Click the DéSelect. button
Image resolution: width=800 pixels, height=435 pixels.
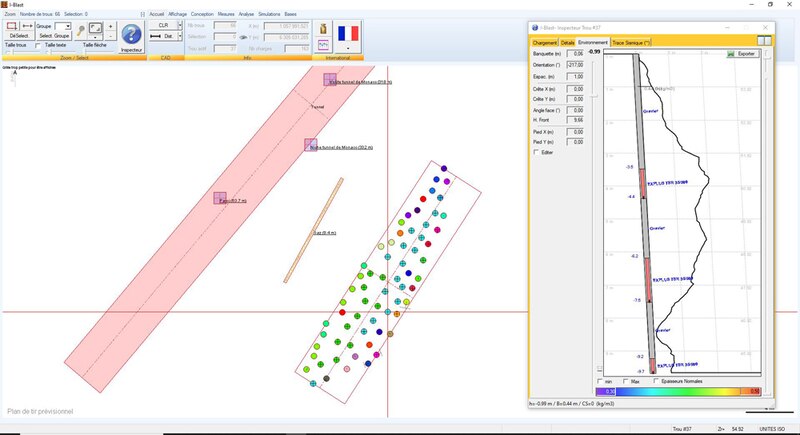[x=19, y=36]
